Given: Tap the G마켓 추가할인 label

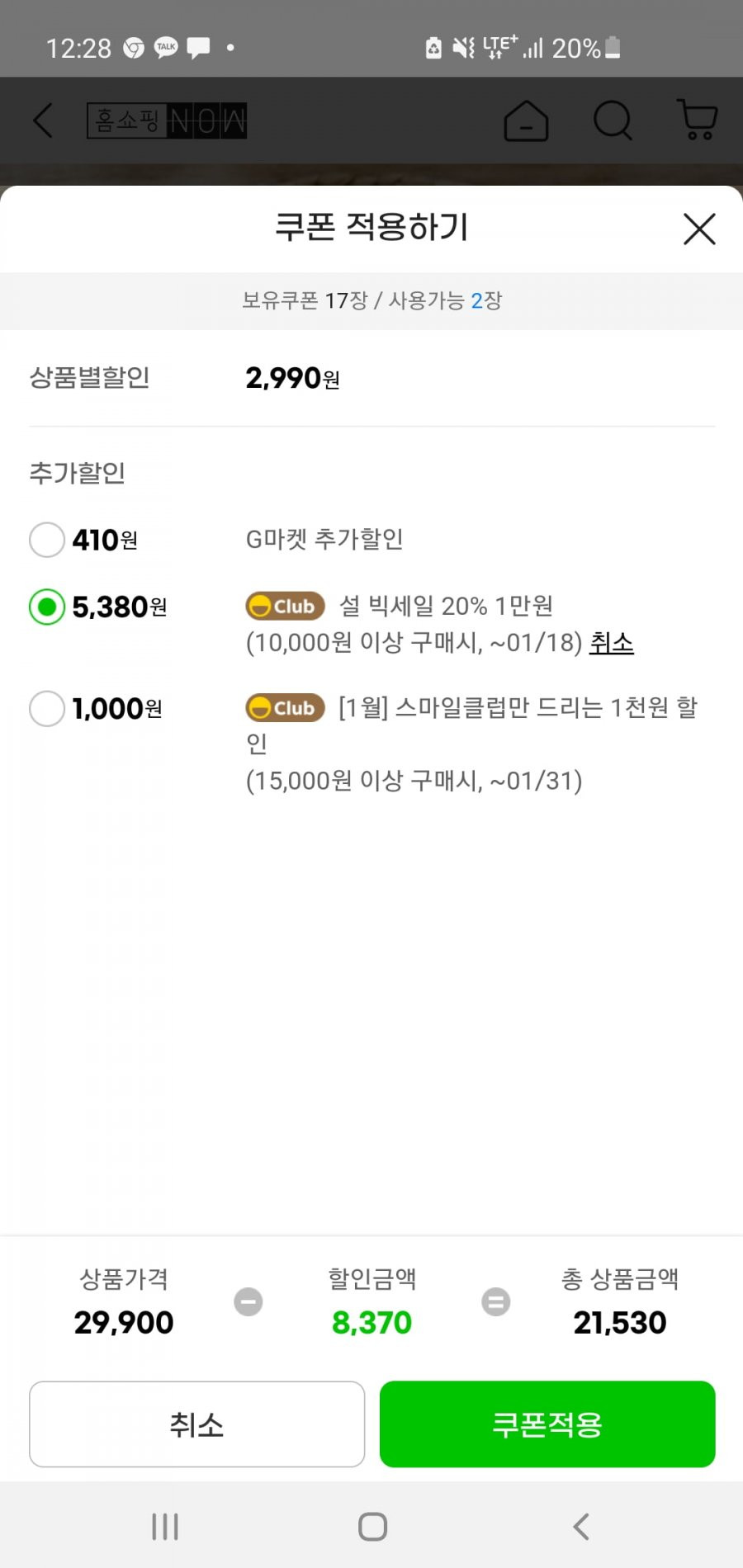Looking at the screenshot, I should (324, 539).
